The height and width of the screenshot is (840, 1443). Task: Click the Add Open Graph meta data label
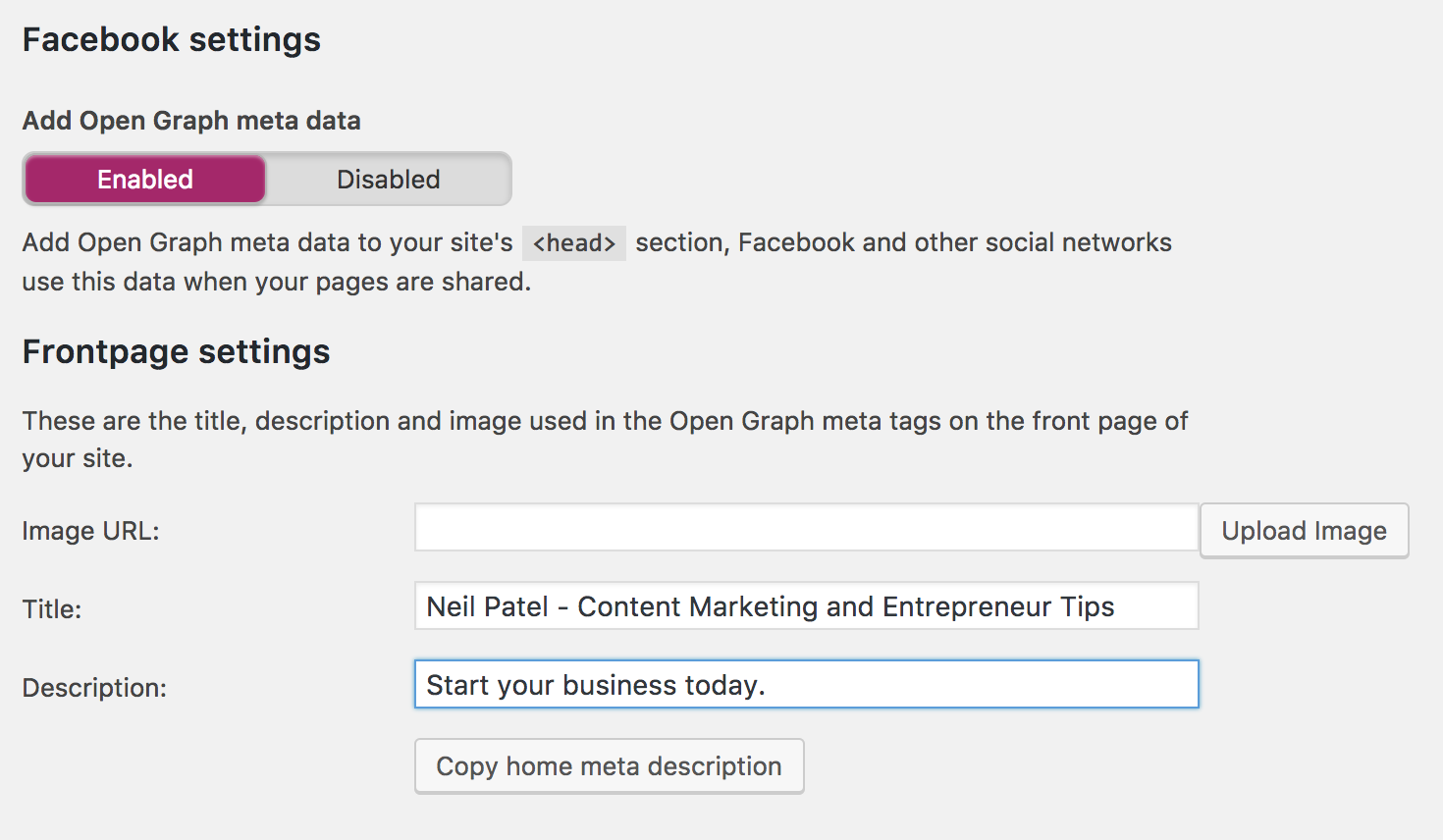[x=191, y=120]
